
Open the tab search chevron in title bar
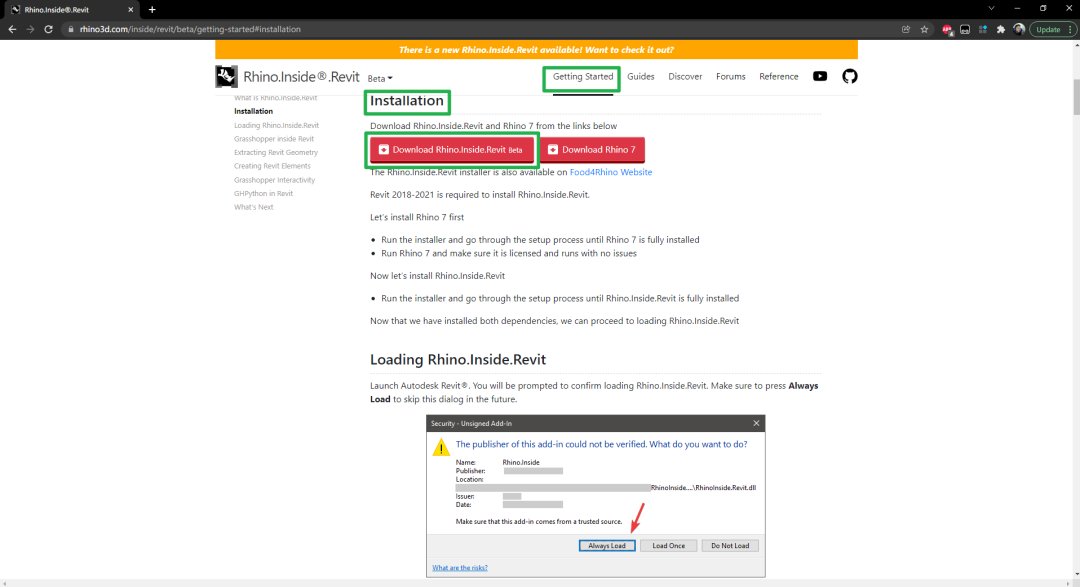[x=991, y=9]
